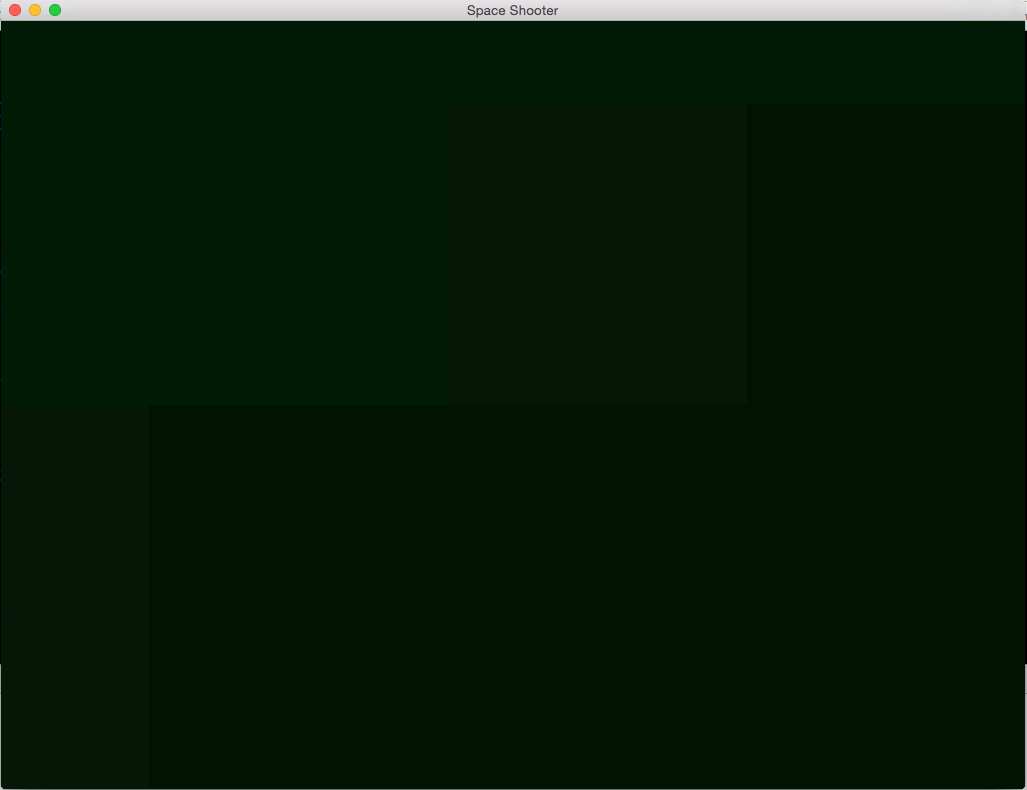The image size is (1027, 790).
Task: Click the green tile left of center tile
Action: [x=298, y=254]
